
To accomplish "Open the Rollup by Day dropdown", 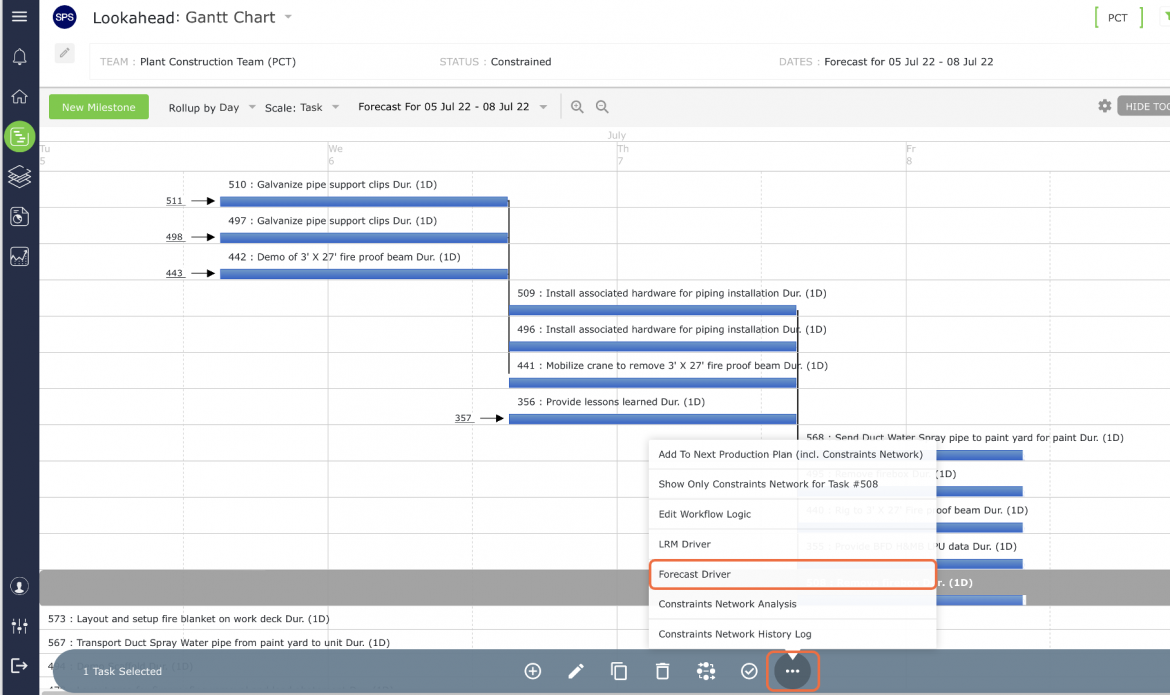I will [x=212, y=107].
